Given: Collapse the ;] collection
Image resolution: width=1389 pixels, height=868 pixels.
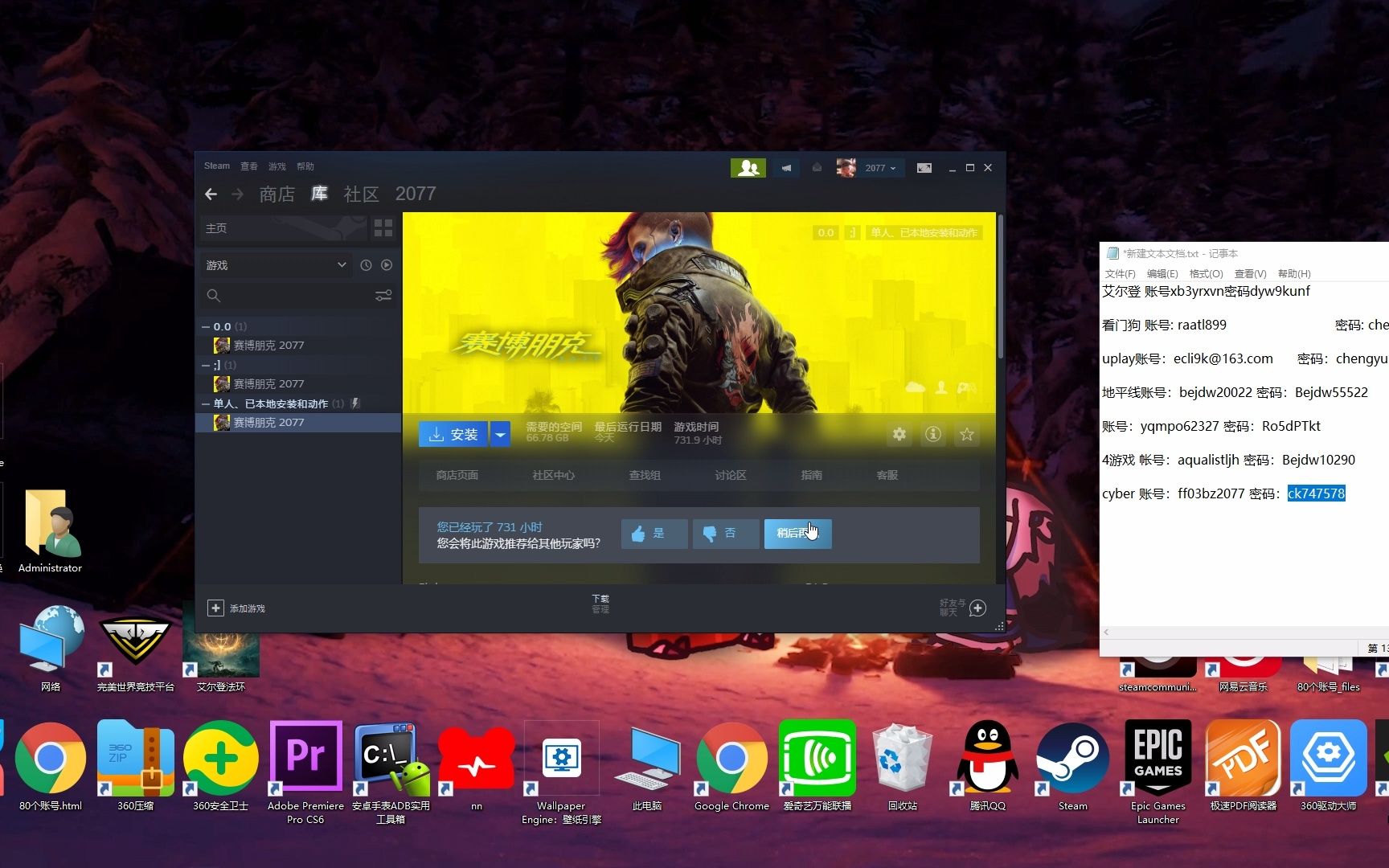Looking at the screenshot, I should 206,366.
